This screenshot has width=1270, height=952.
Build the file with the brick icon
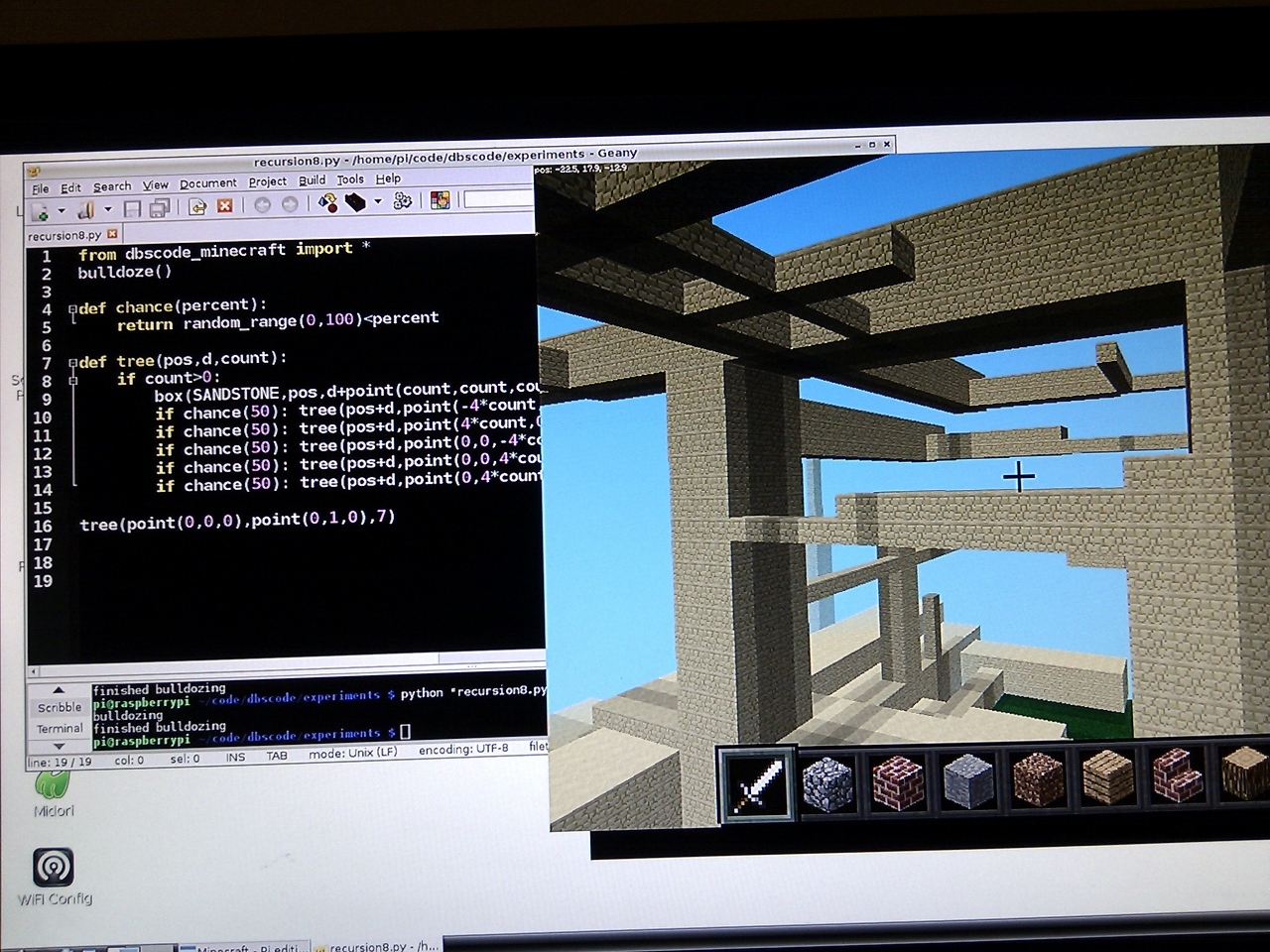coord(355,202)
